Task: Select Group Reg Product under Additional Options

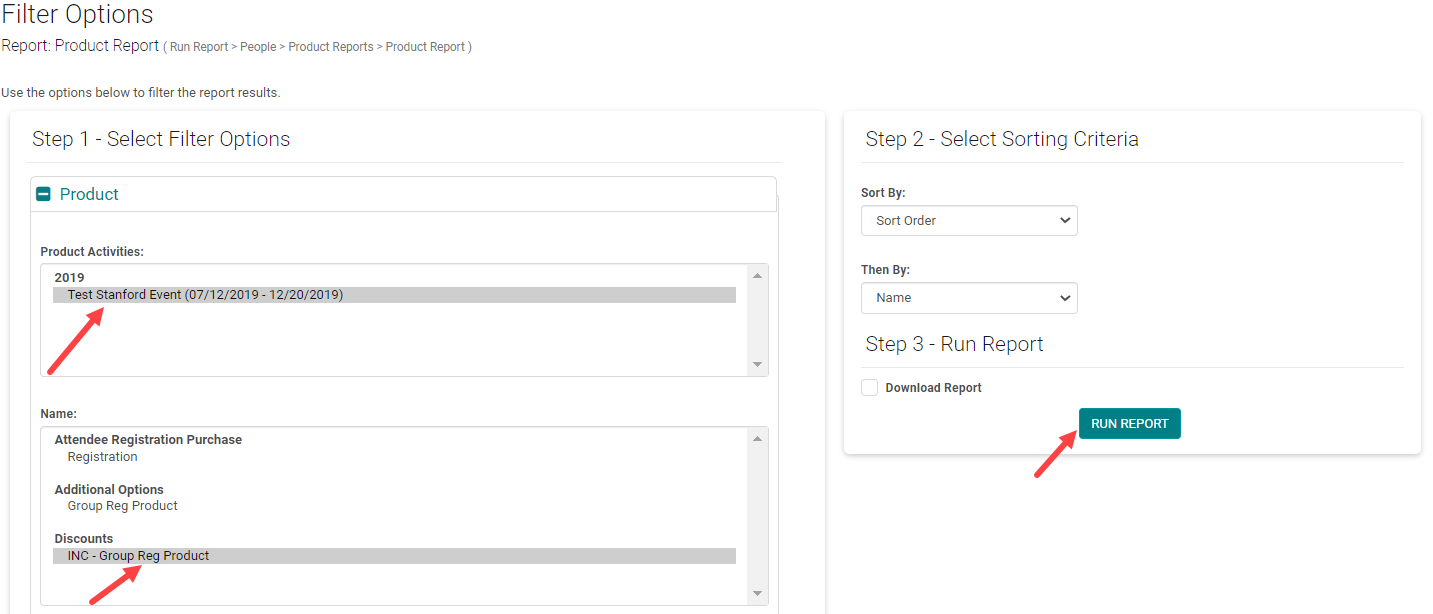Action: point(122,506)
